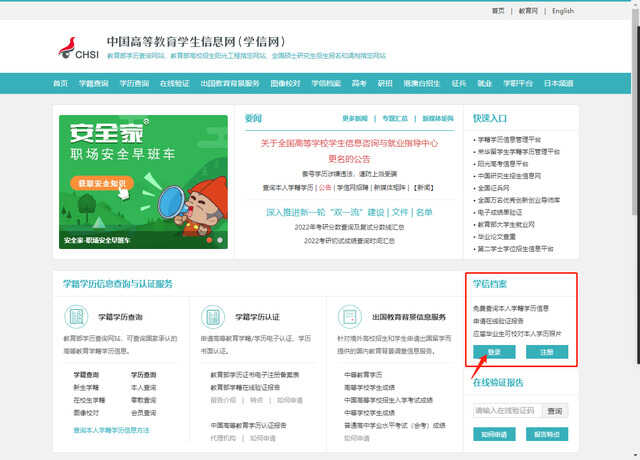
Task: Click the 注册 button under 学信档案
Action: (547, 352)
